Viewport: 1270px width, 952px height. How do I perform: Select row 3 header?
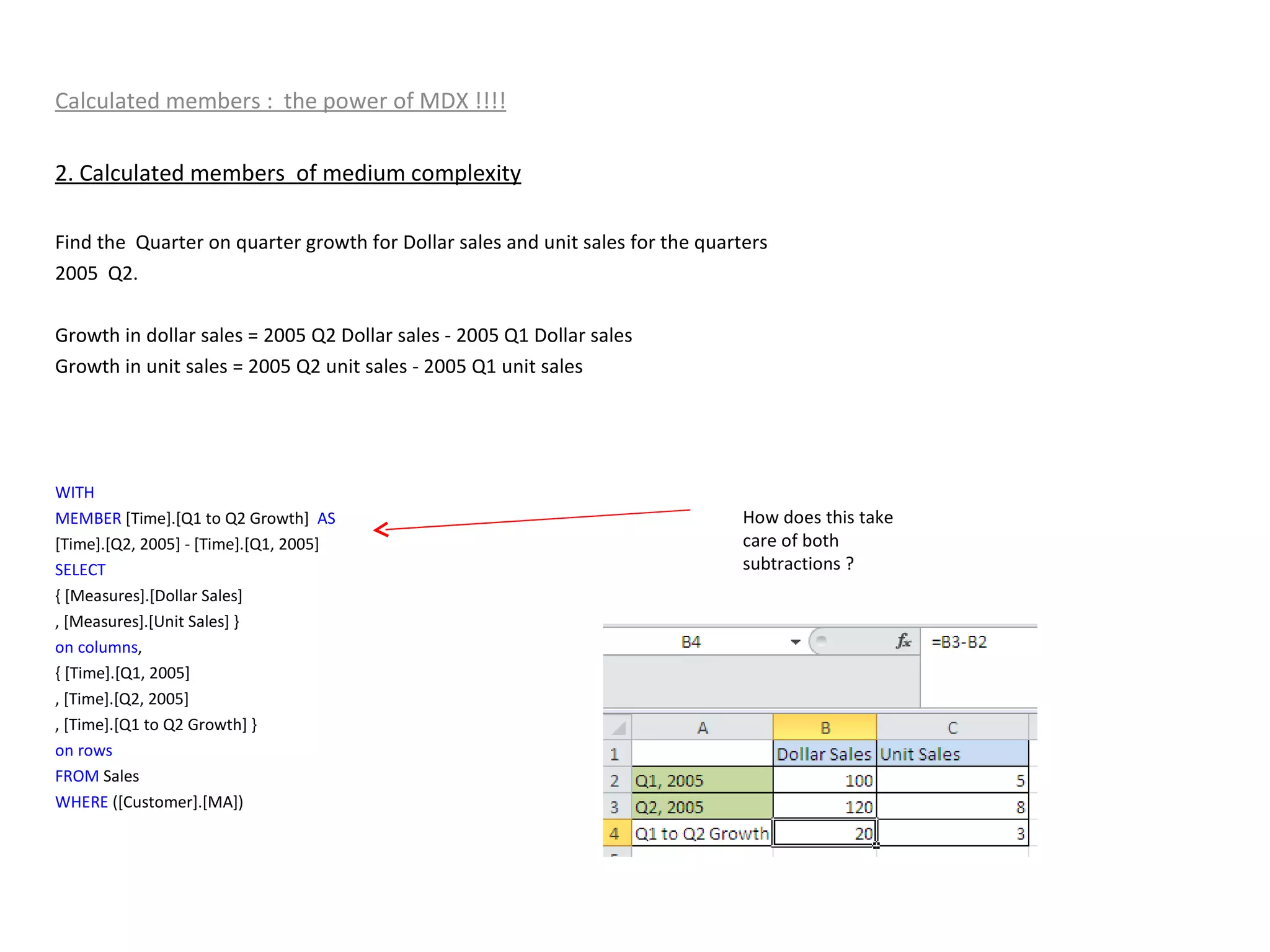click(617, 807)
